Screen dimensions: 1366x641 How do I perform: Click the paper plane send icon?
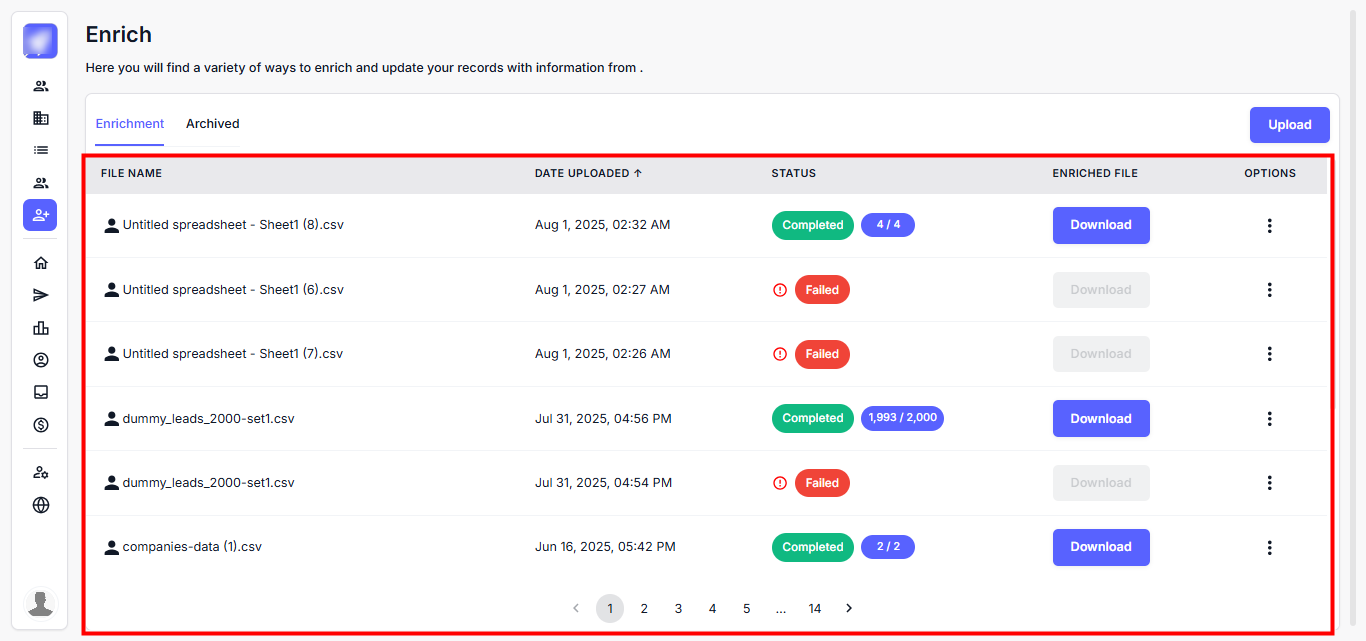pos(41,295)
